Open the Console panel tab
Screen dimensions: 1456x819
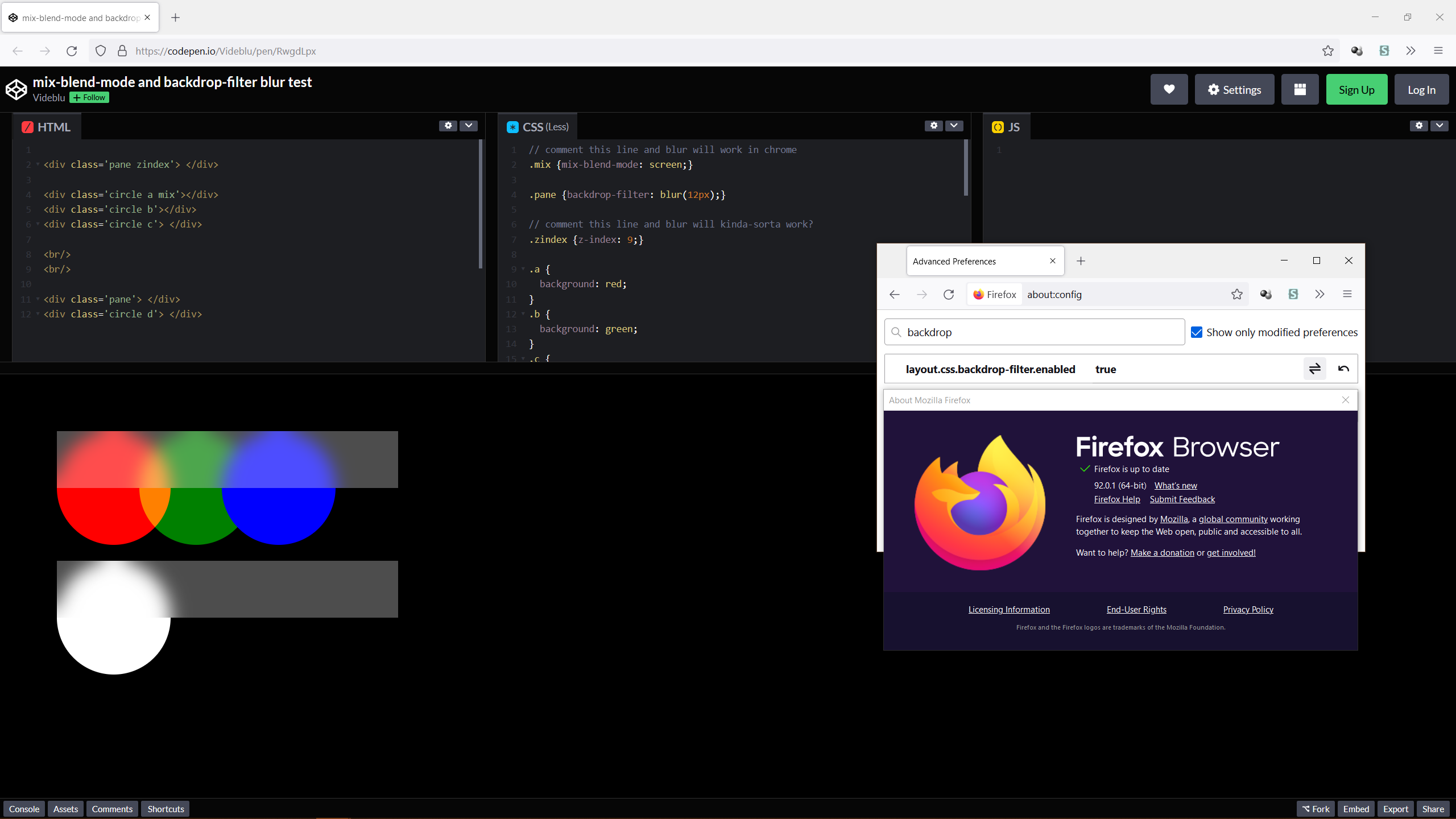point(24,809)
